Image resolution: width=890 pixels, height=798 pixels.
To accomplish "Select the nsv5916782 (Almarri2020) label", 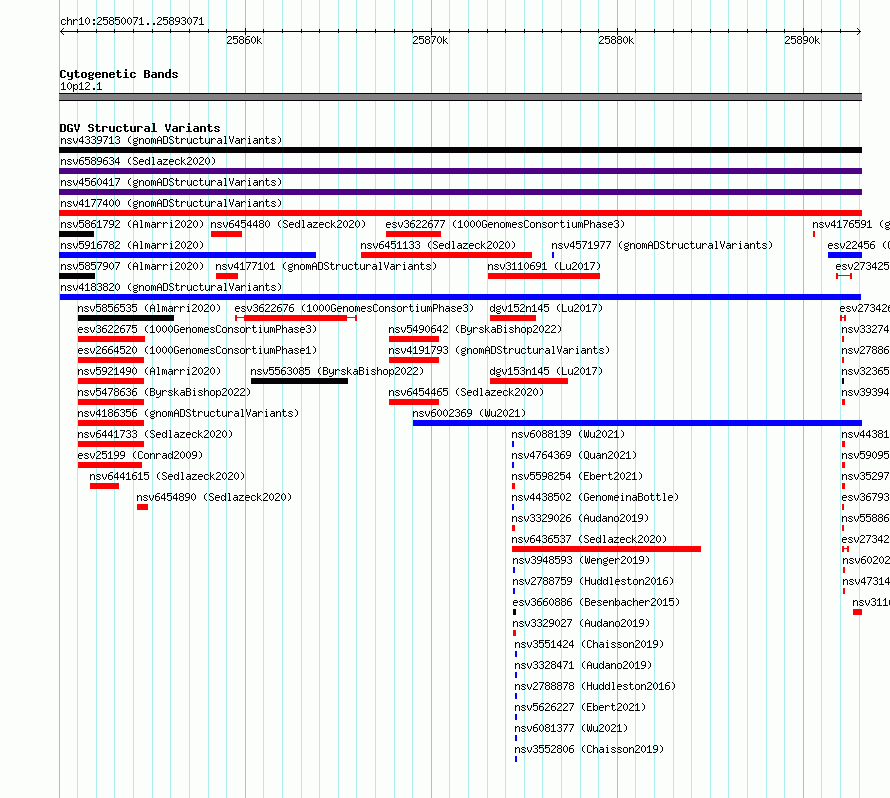I will (132, 245).
